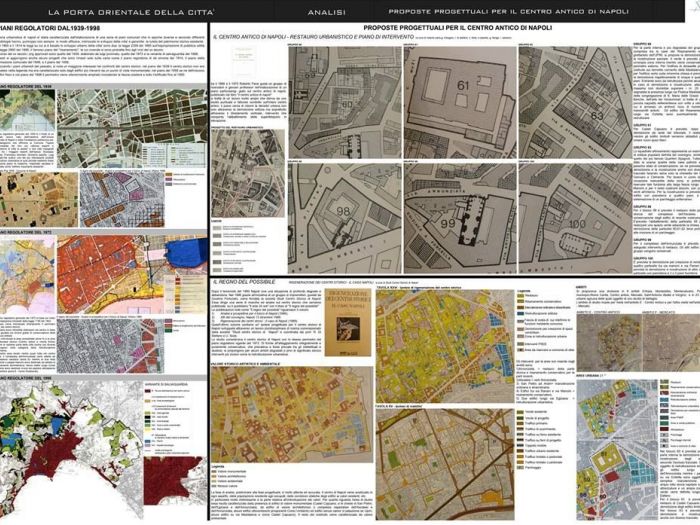Click the header text "LA PORTA ORIENTALE DELLA CITTA'"
The image size is (700, 525).
pos(131,12)
